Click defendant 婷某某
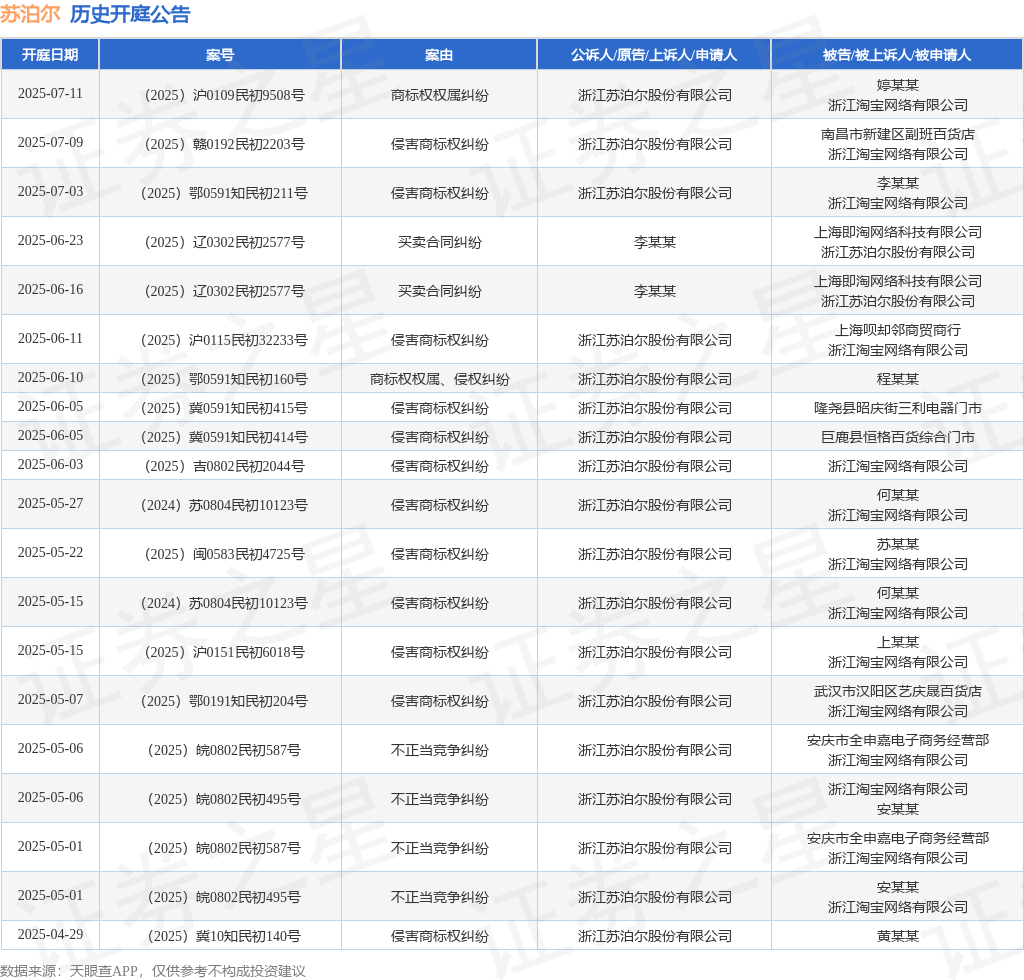This screenshot has height=980, width=1024. tap(897, 86)
